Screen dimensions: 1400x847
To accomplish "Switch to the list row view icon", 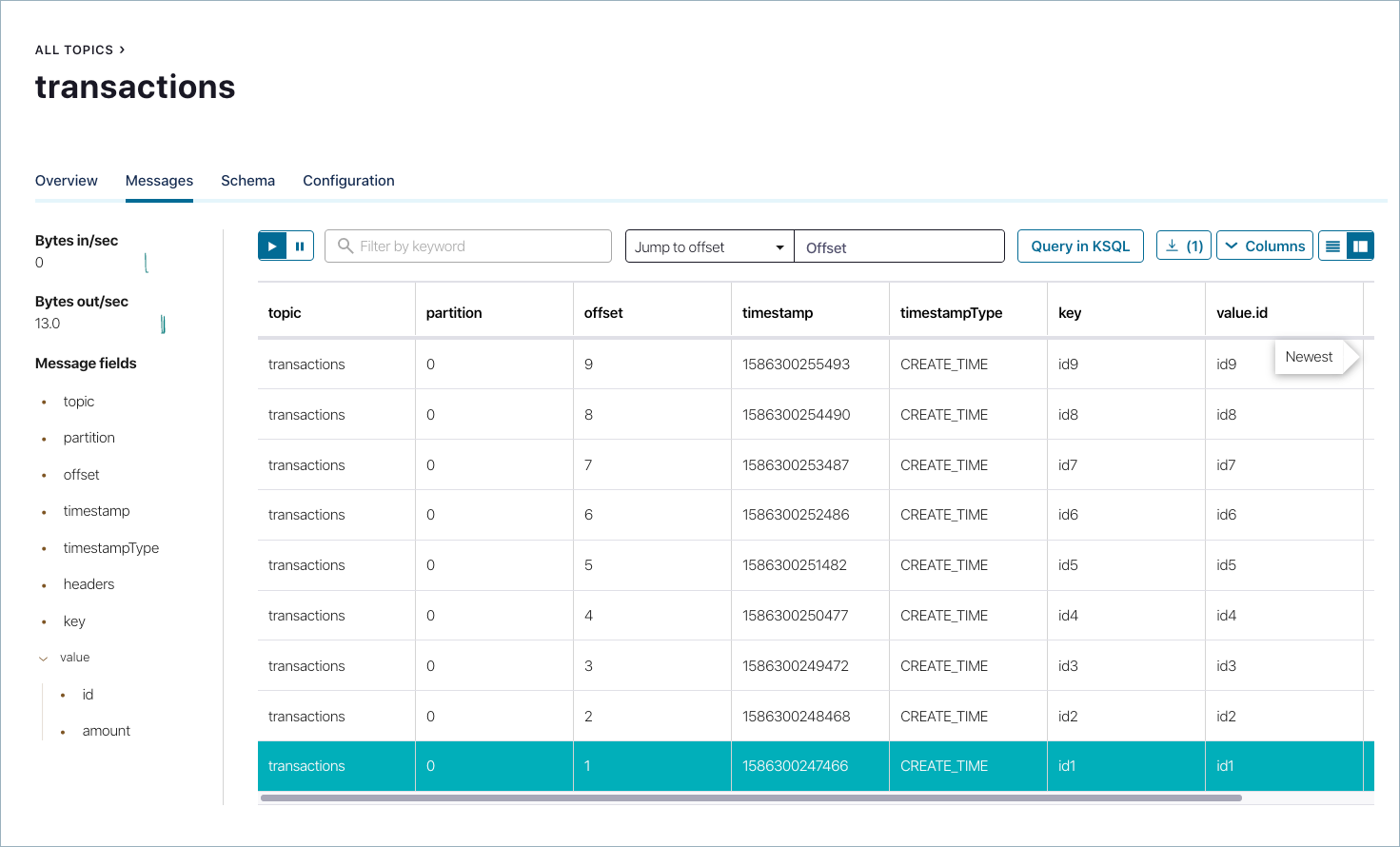I will pyautogui.click(x=1332, y=246).
